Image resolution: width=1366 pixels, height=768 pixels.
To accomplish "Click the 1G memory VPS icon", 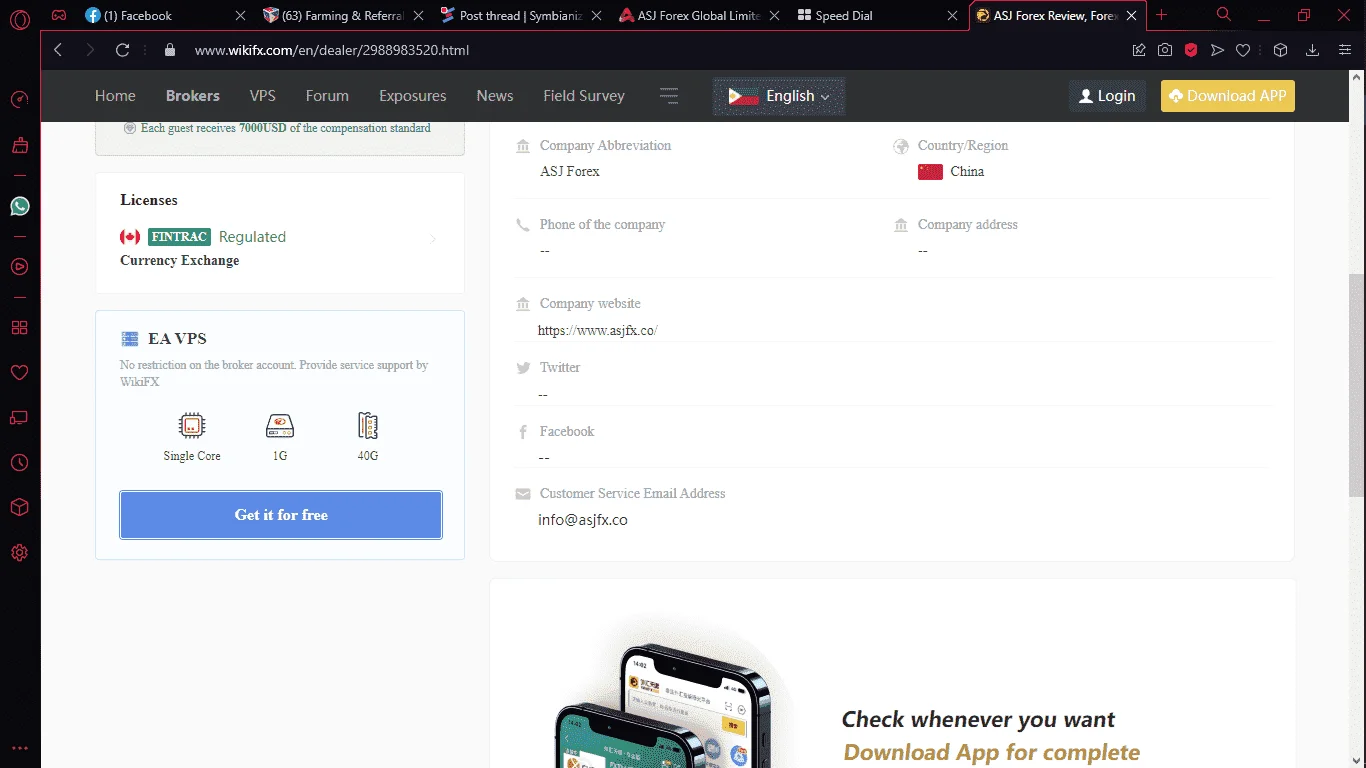I will 280,426.
